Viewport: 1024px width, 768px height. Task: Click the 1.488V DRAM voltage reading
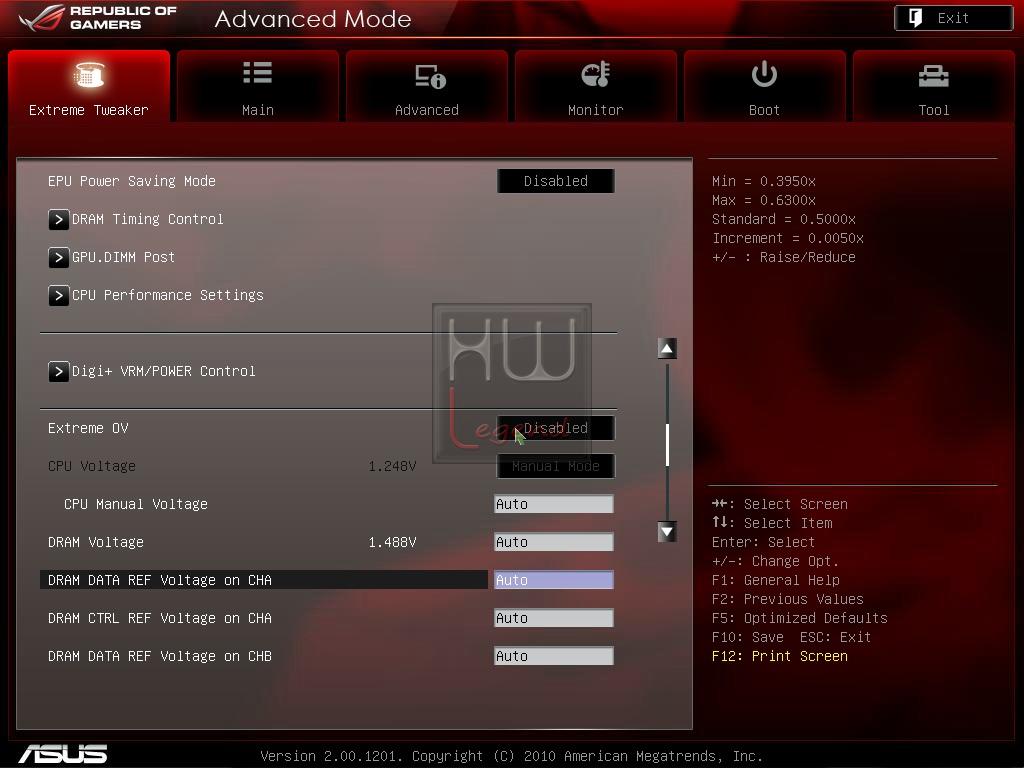click(x=392, y=542)
